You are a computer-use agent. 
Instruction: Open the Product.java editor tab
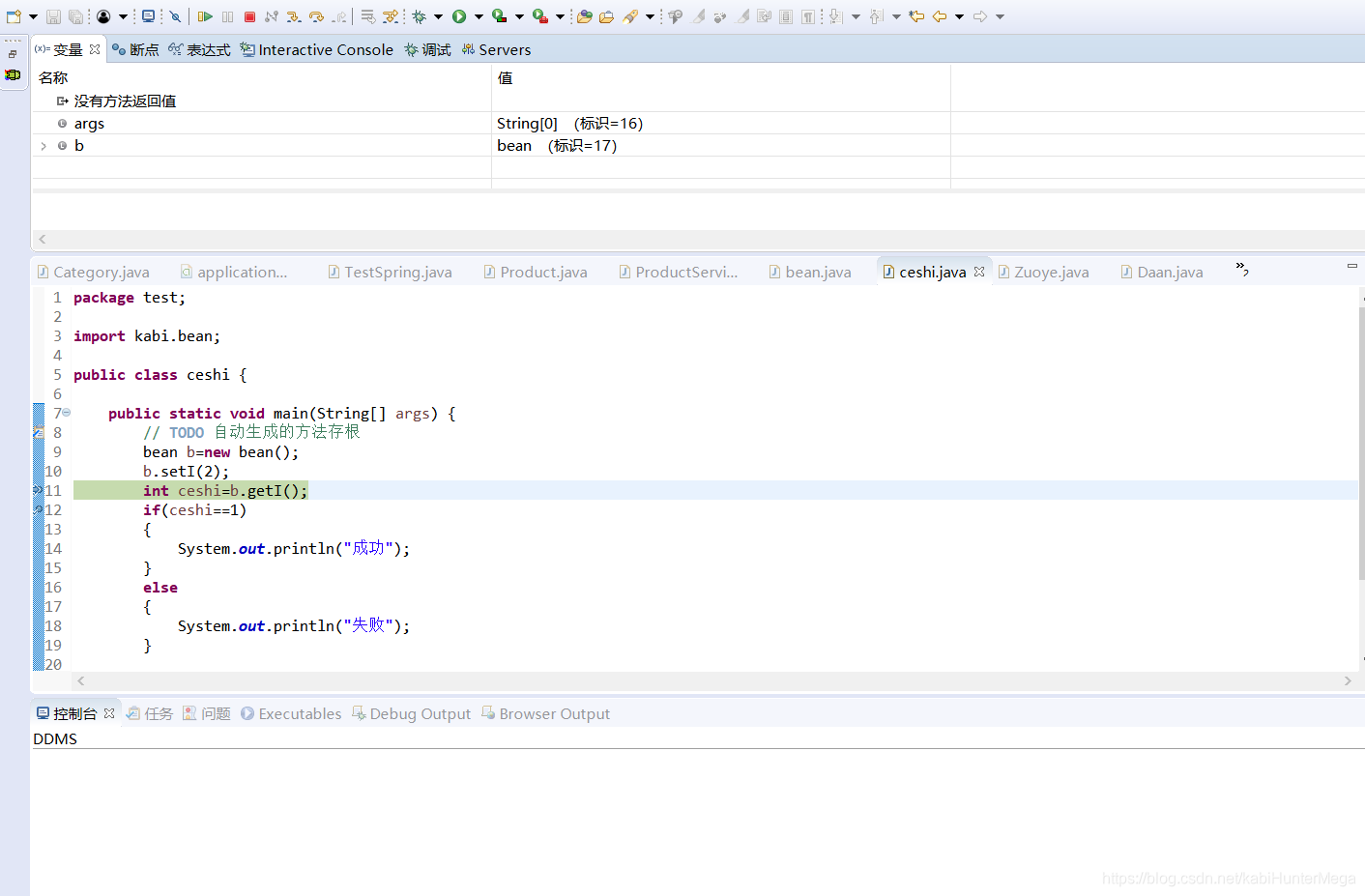point(536,273)
